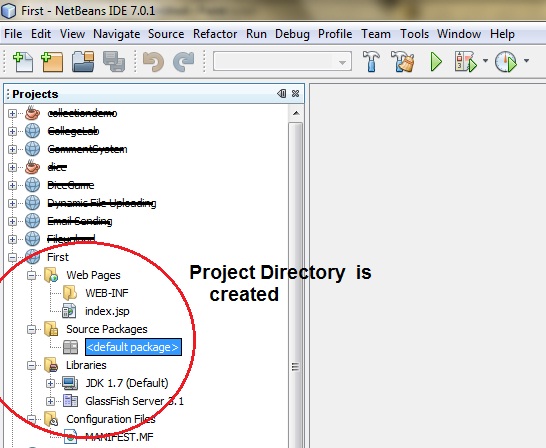The image size is (546, 448).
Task: Expand the JDK 1.7 (Default) node
Action: 50,384
